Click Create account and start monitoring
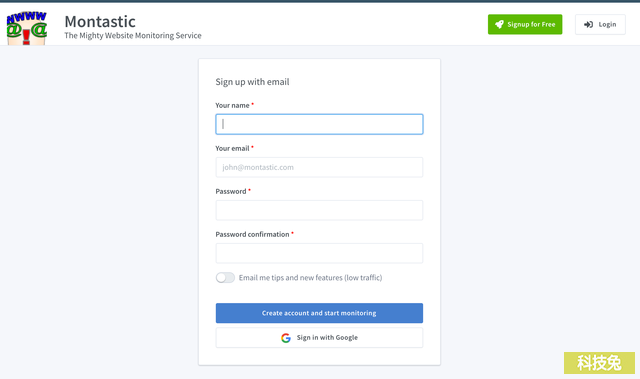Viewport: 640px width, 379px height. pos(319,313)
